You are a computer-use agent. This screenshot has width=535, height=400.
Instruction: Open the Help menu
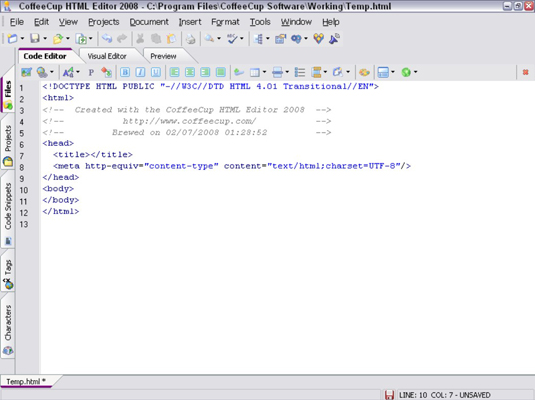click(331, 22)
